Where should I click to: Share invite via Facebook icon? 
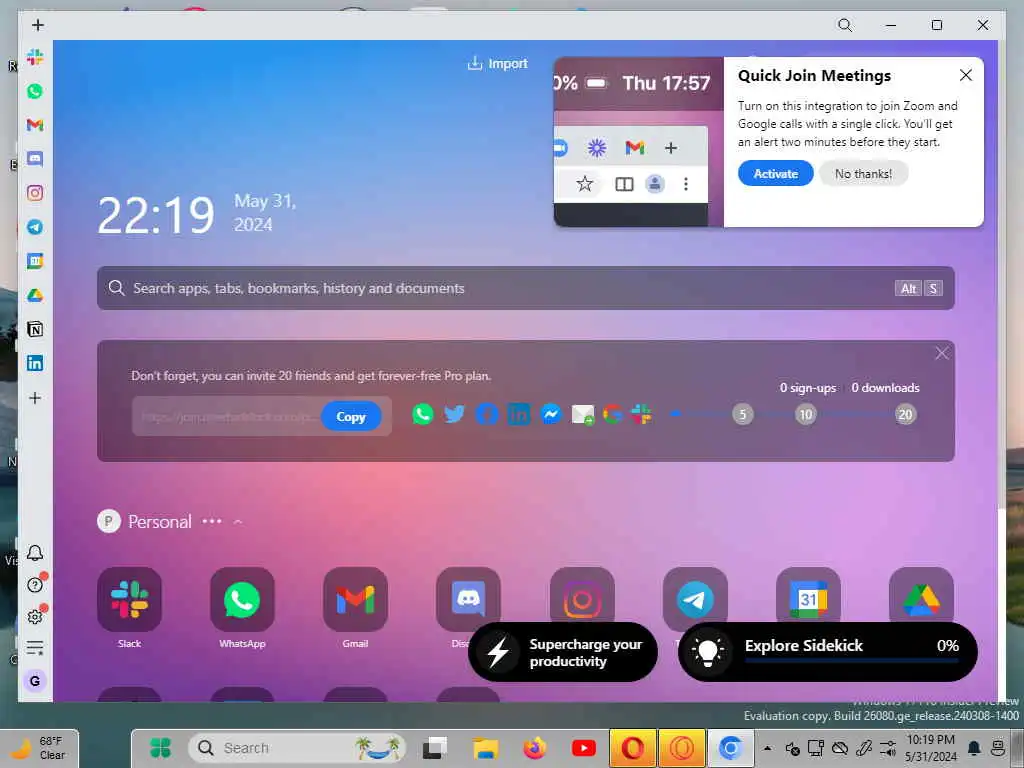point(487,414)
